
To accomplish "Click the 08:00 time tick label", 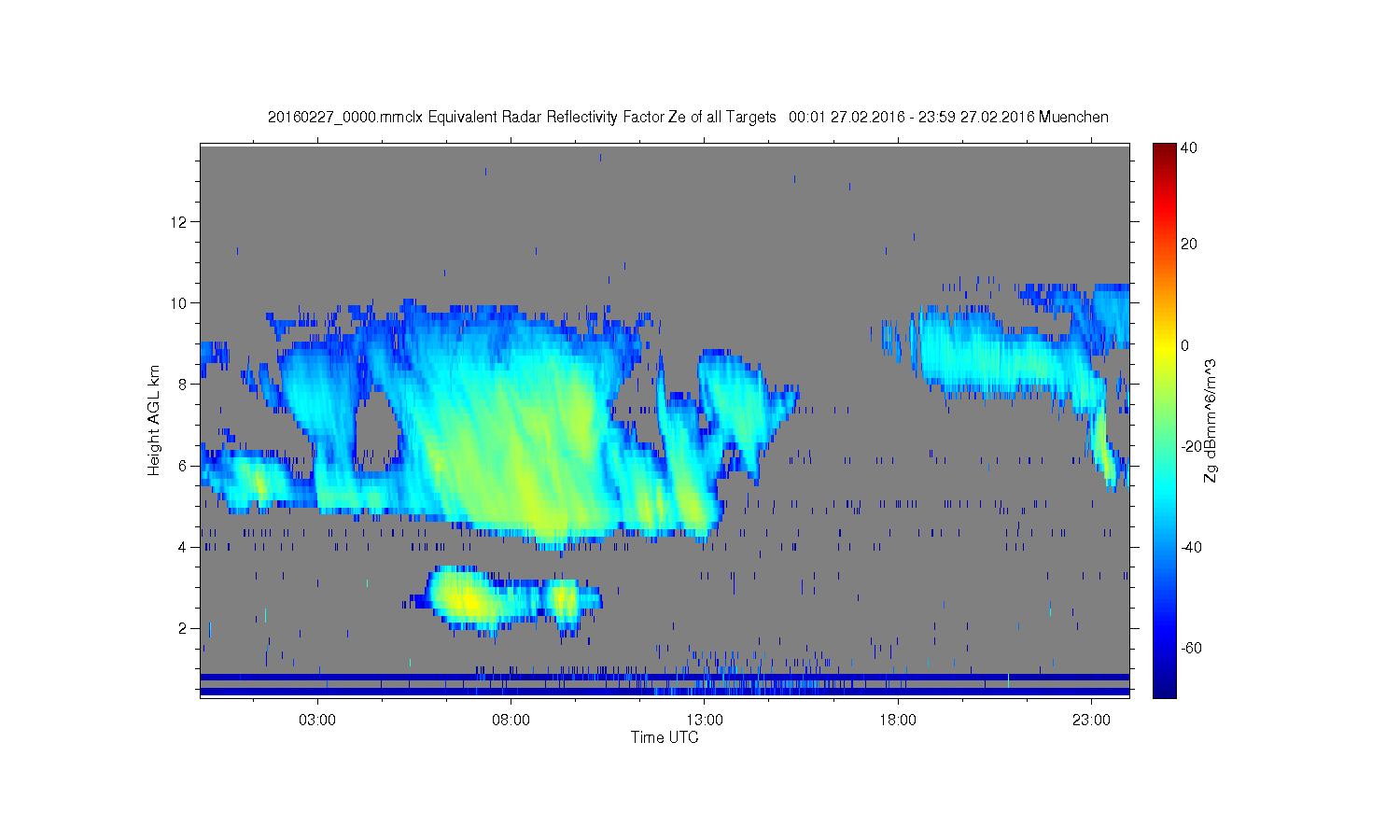I will [511, 721].
